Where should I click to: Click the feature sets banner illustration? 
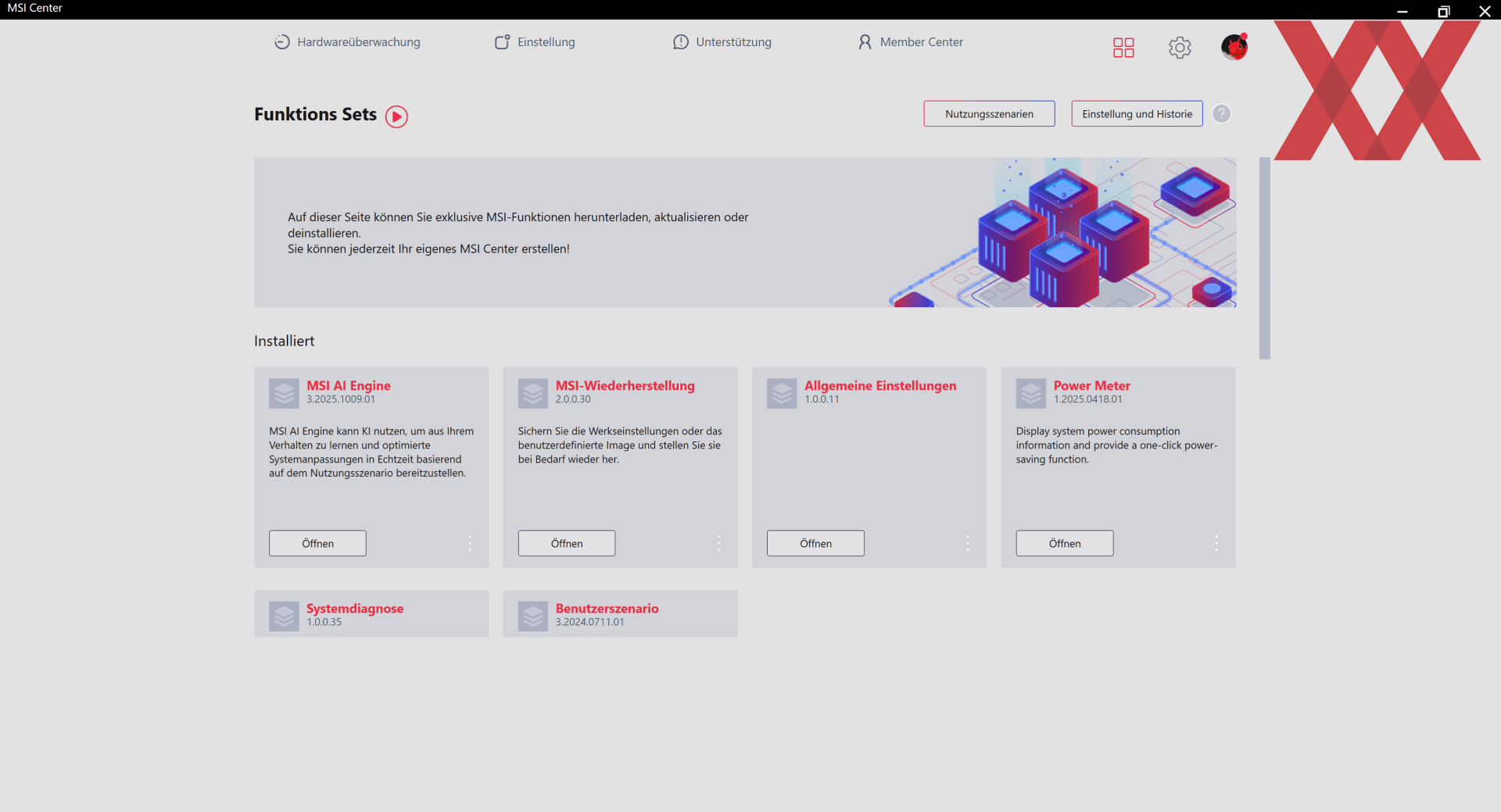[1063, 232]
